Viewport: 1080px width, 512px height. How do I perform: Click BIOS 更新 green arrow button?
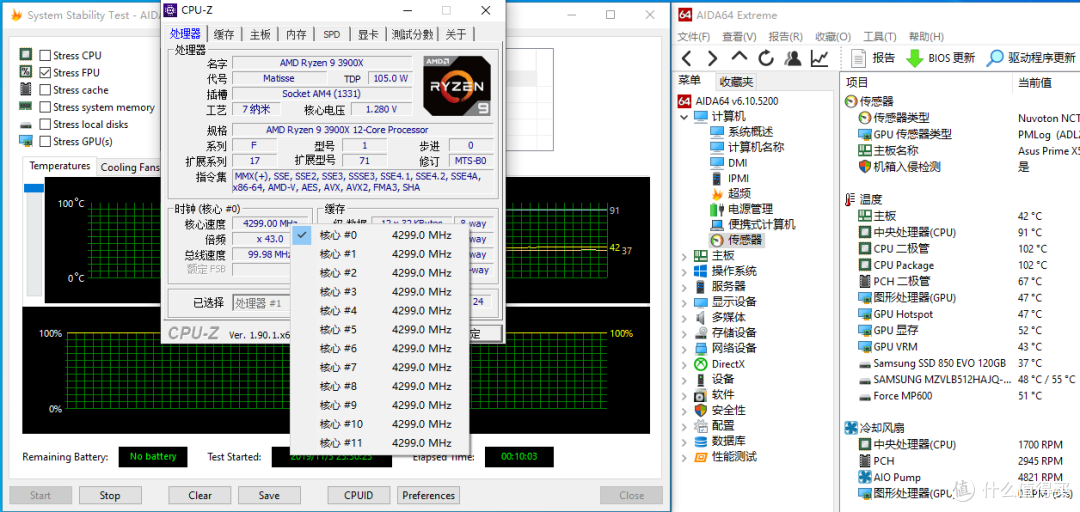[x=940, y=58]
